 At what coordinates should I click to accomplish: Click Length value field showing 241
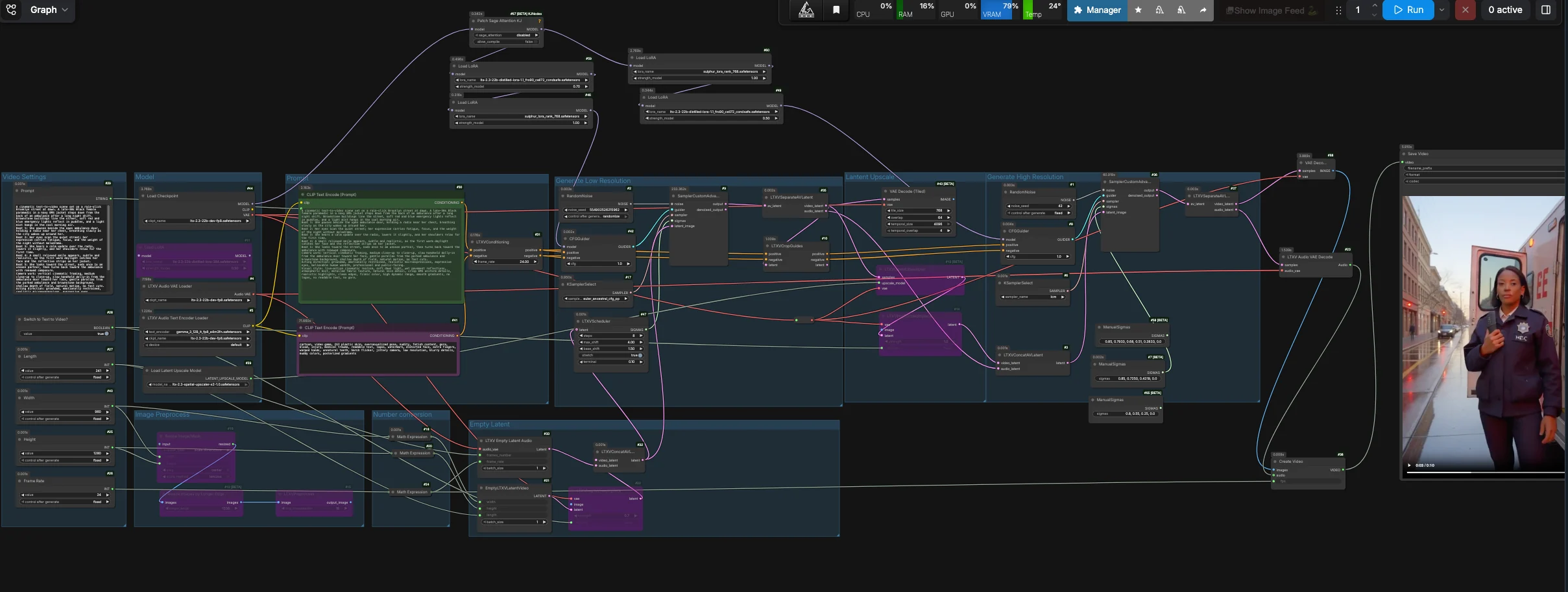click(64, 371)
